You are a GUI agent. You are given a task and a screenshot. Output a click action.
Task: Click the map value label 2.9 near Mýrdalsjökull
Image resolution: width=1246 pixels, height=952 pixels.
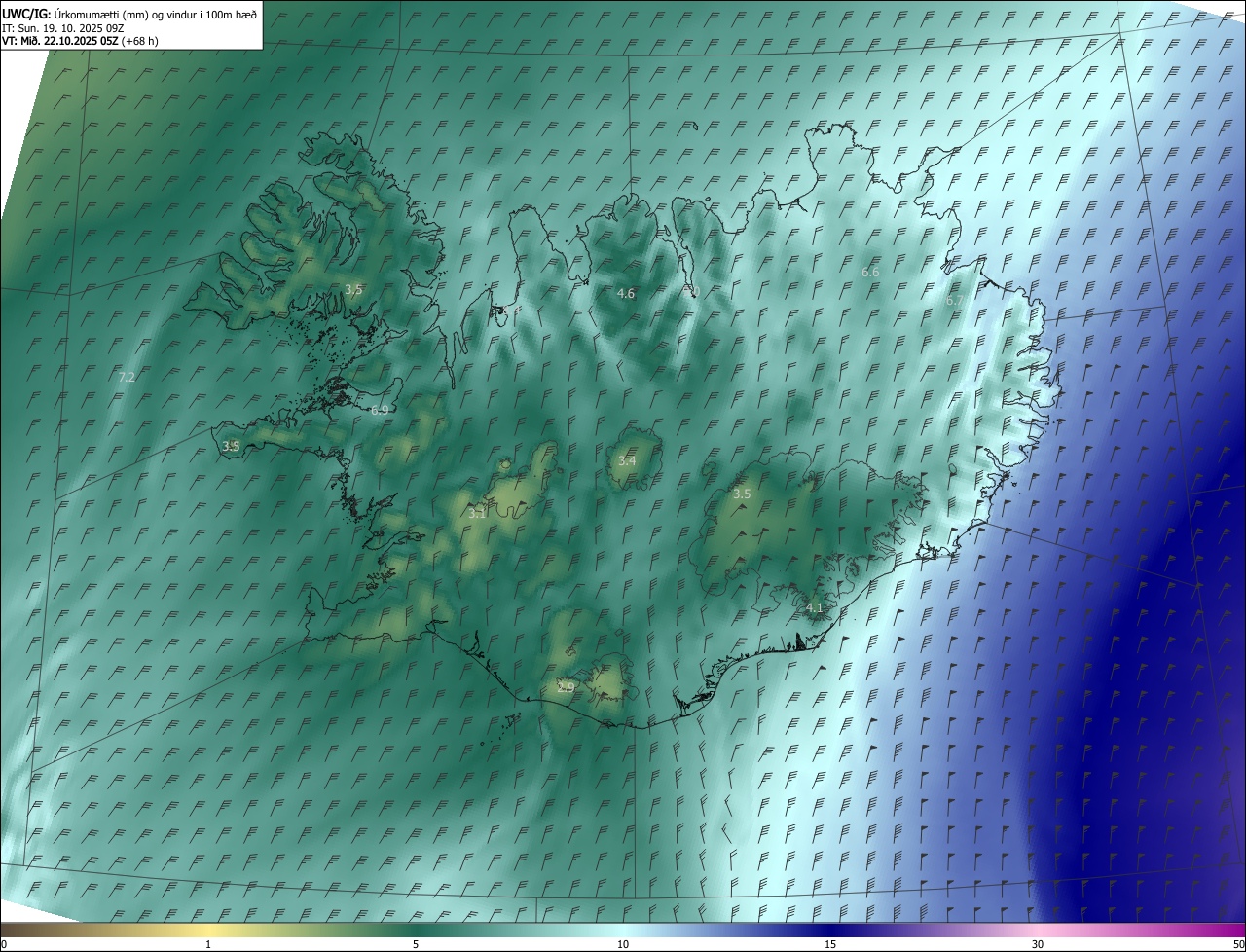click(566, 687)
